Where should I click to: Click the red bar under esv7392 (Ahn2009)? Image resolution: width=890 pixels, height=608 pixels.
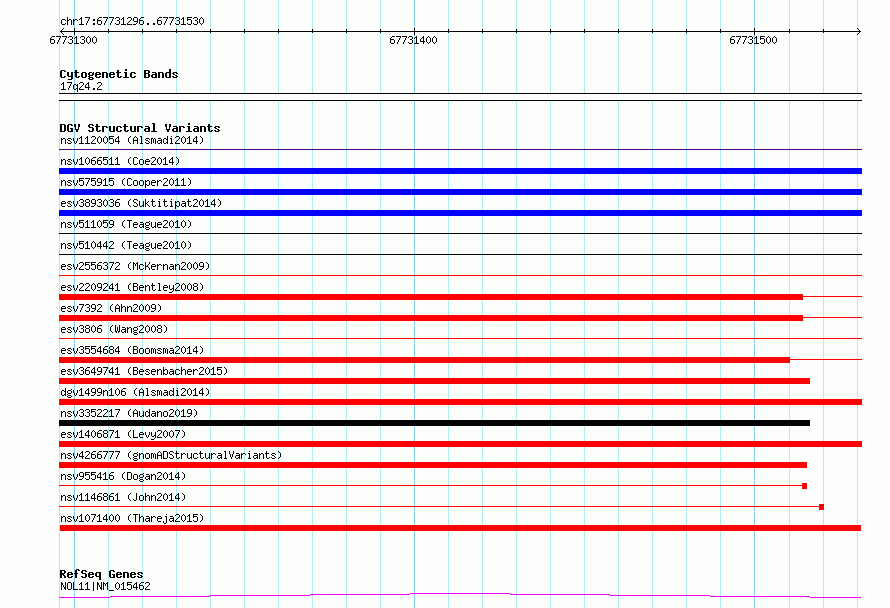tap(431, 318)
